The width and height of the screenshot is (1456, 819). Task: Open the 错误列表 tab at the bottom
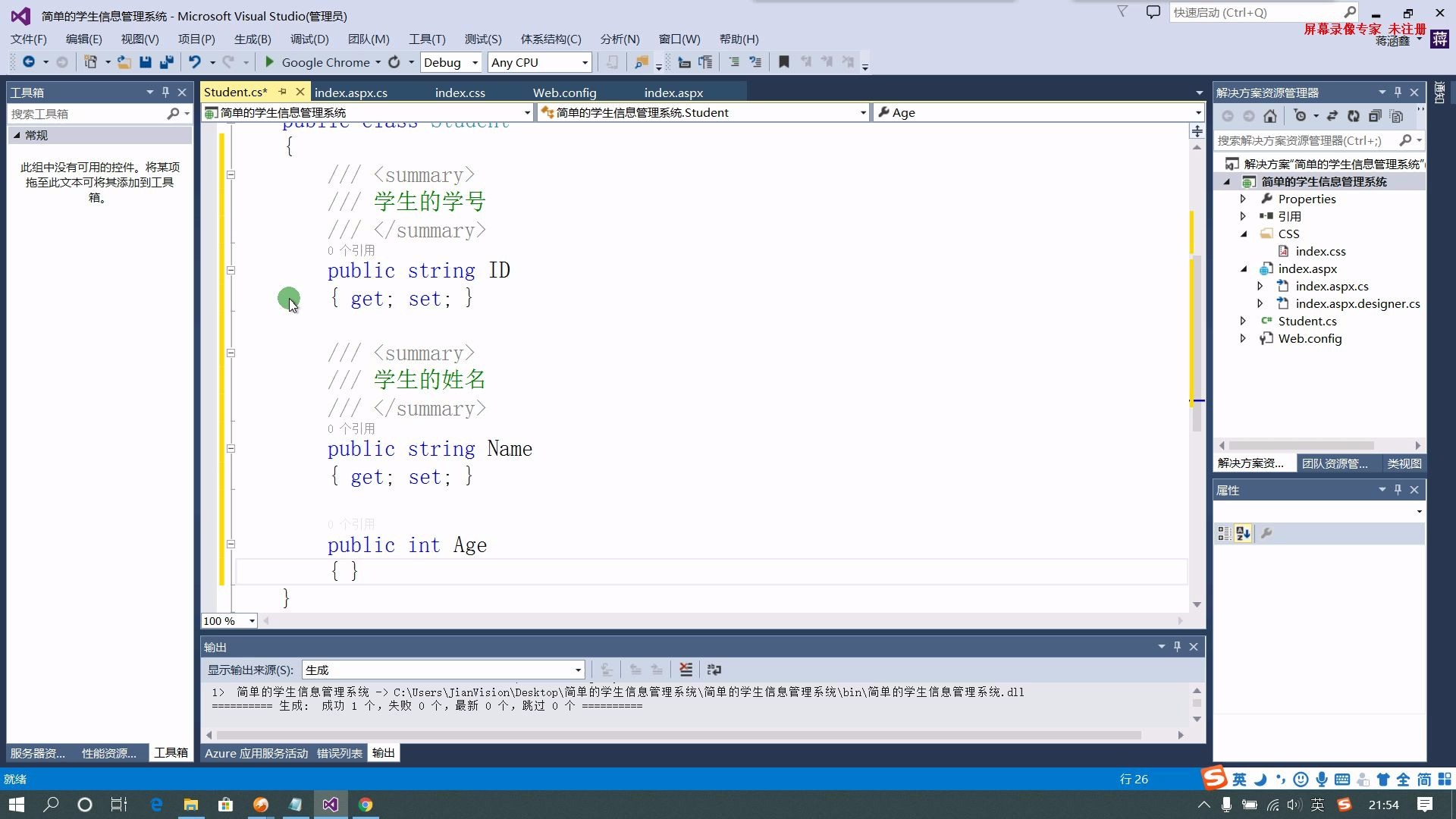[339, 753]
